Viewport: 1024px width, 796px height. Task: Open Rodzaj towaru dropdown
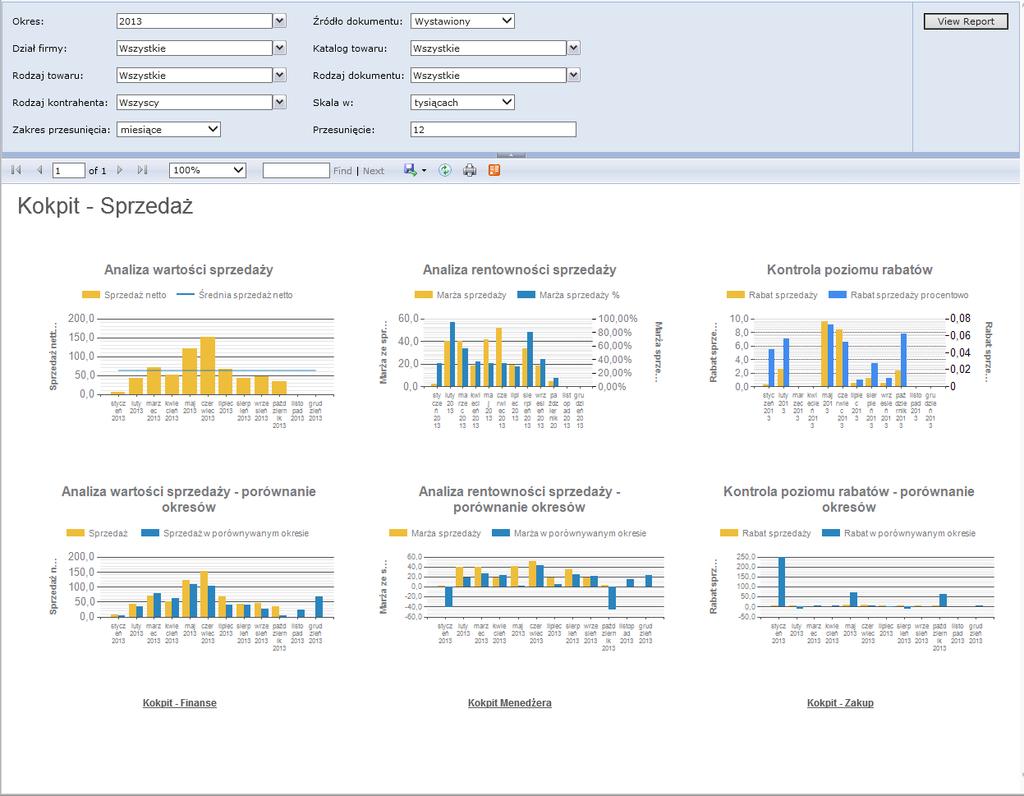280,75
